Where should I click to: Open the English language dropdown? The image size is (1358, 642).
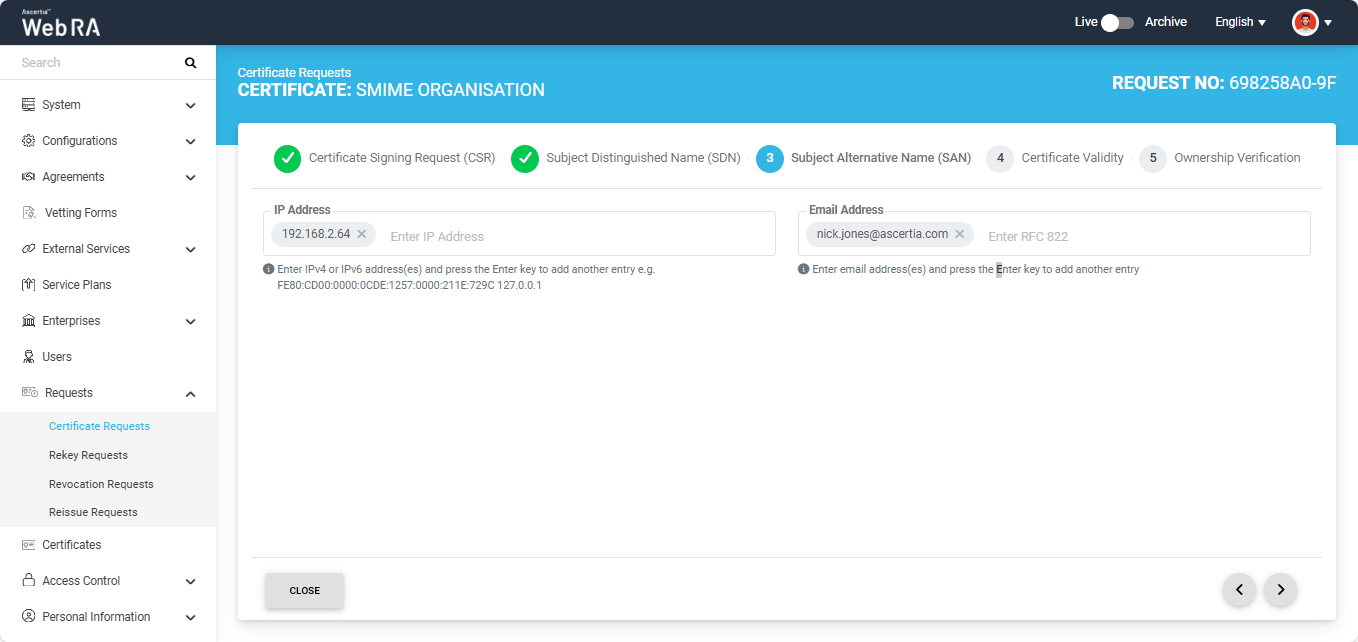pos(1240,22)
